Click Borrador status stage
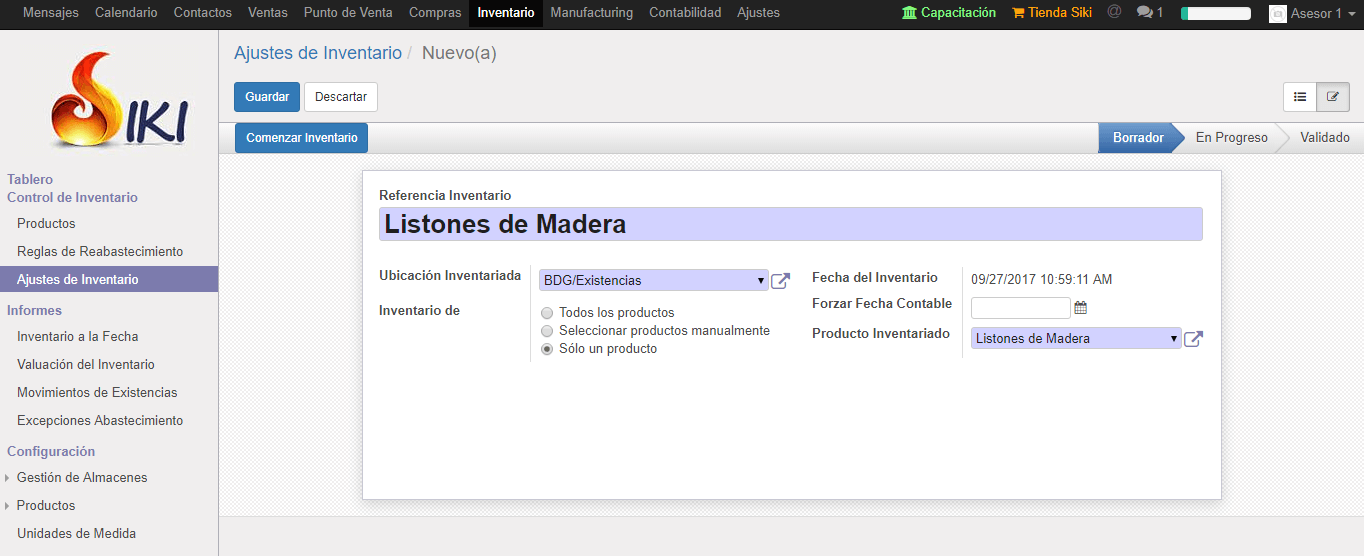 [1138, 138]
